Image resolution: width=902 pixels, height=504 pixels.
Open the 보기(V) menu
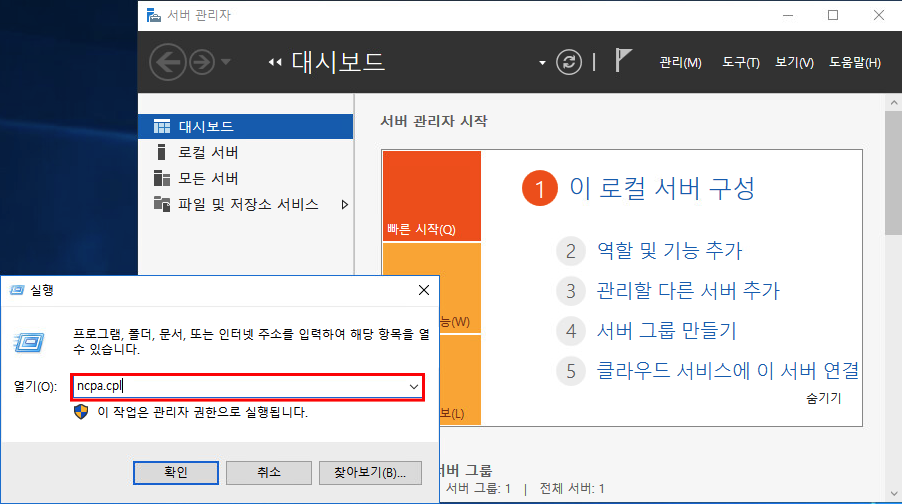click(794, 63)
